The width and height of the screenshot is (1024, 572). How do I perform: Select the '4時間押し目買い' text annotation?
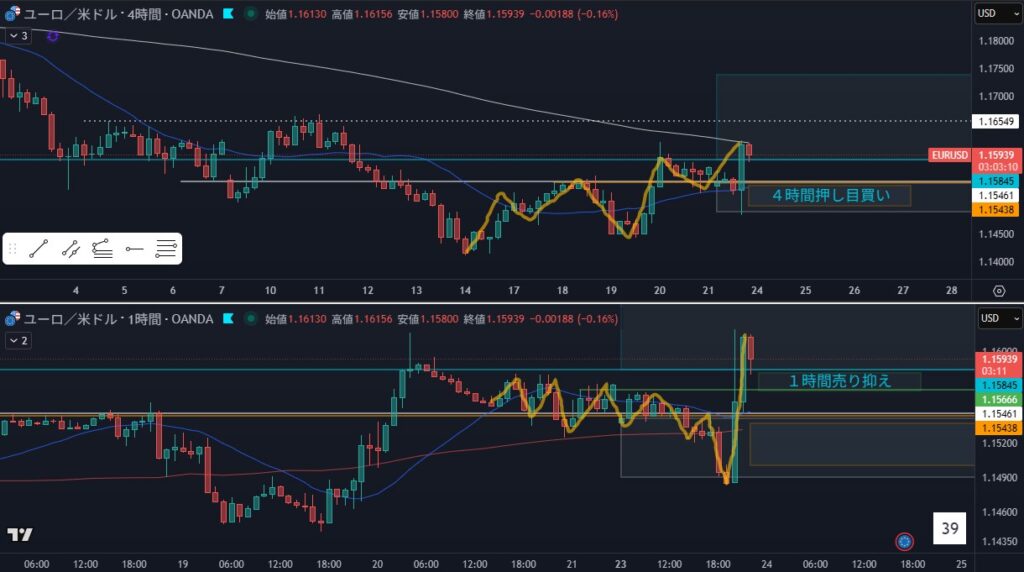pyautogui.click(x=829, y=195)
